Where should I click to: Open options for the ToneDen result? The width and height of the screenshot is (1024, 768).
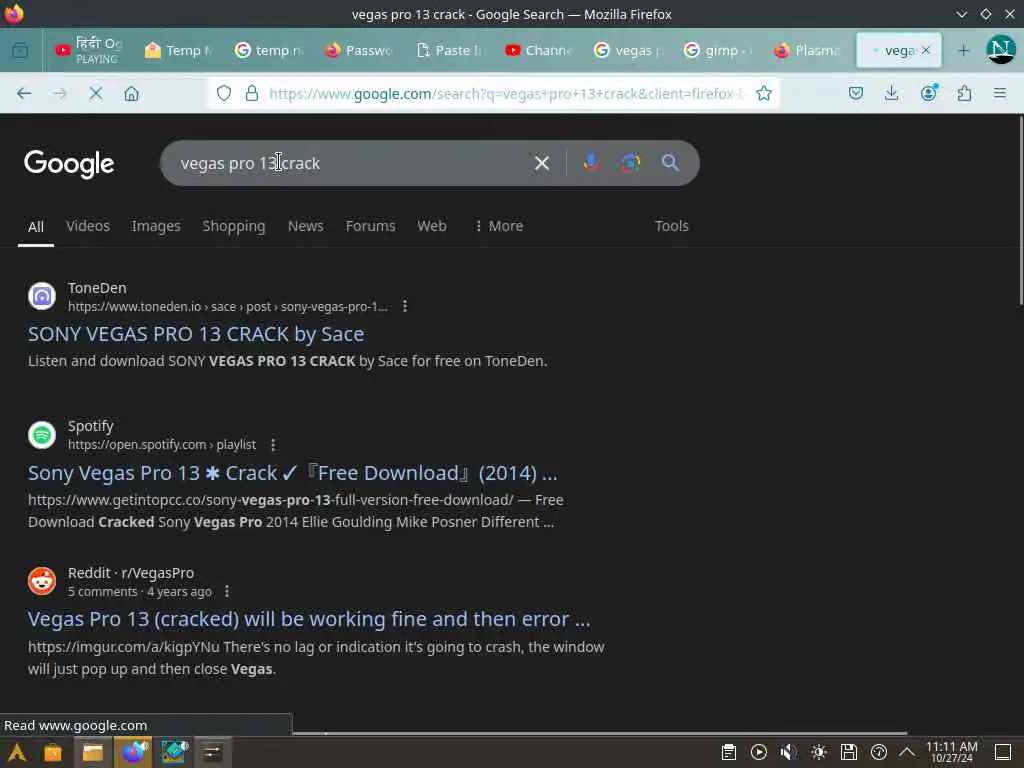click(x=405, y=306)
